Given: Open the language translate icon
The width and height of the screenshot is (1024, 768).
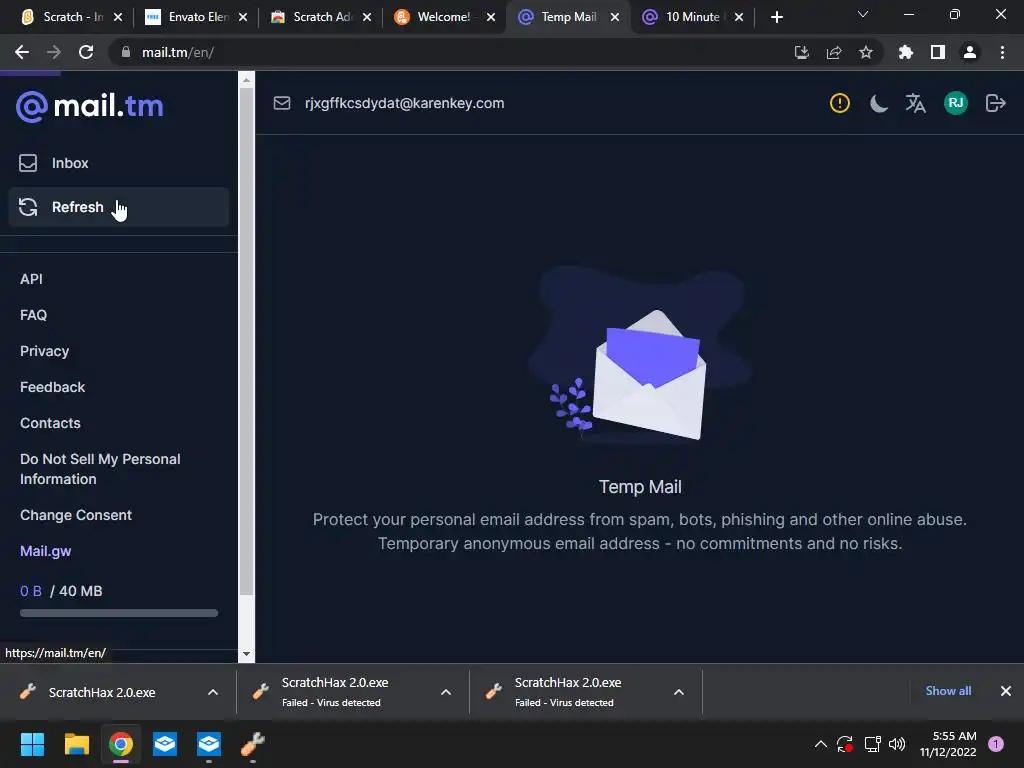Looking at the screenshot, I should (x=916, y=103).
